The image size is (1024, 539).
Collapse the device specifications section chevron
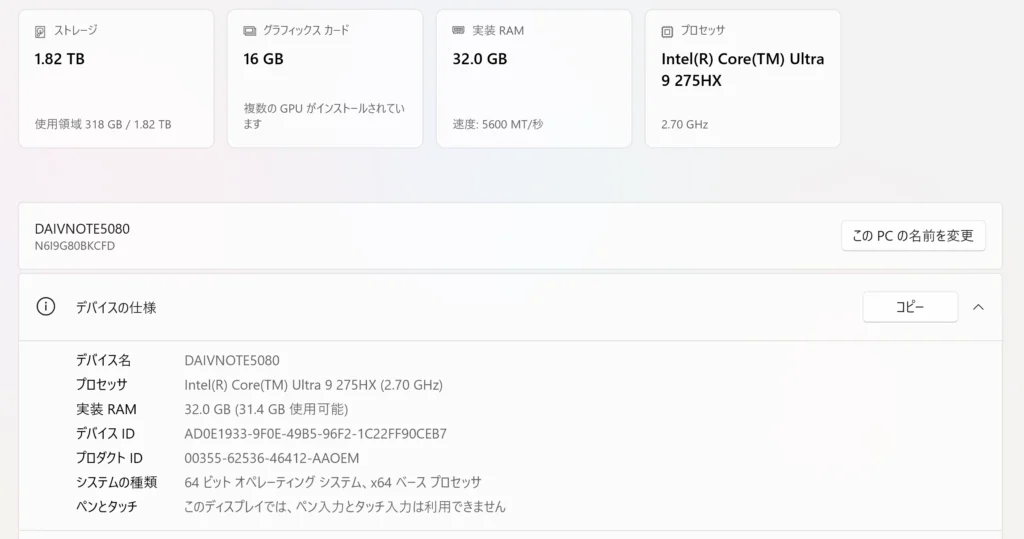978,307
